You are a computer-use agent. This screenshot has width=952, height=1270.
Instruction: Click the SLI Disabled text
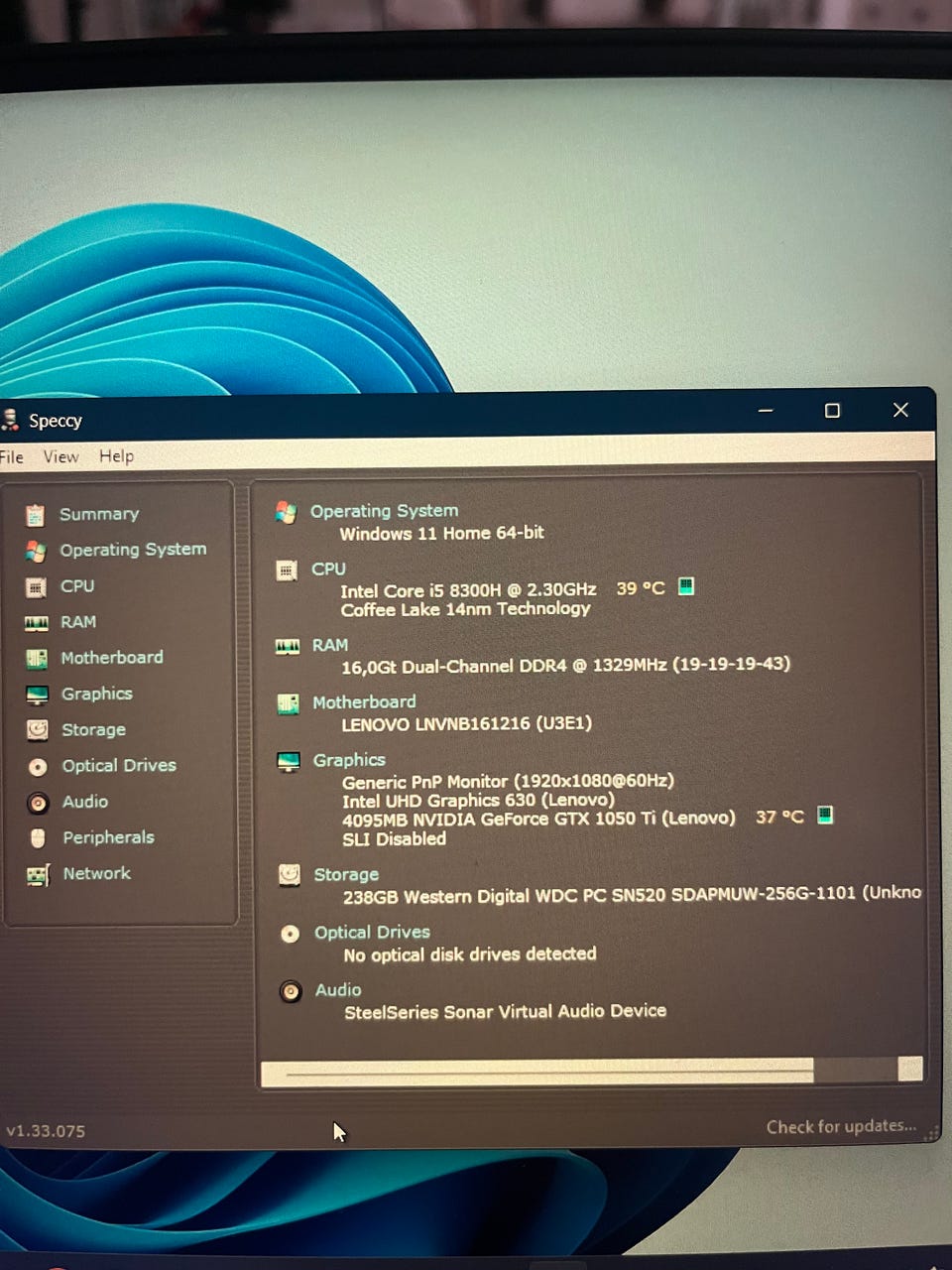(x=394, y=839)
